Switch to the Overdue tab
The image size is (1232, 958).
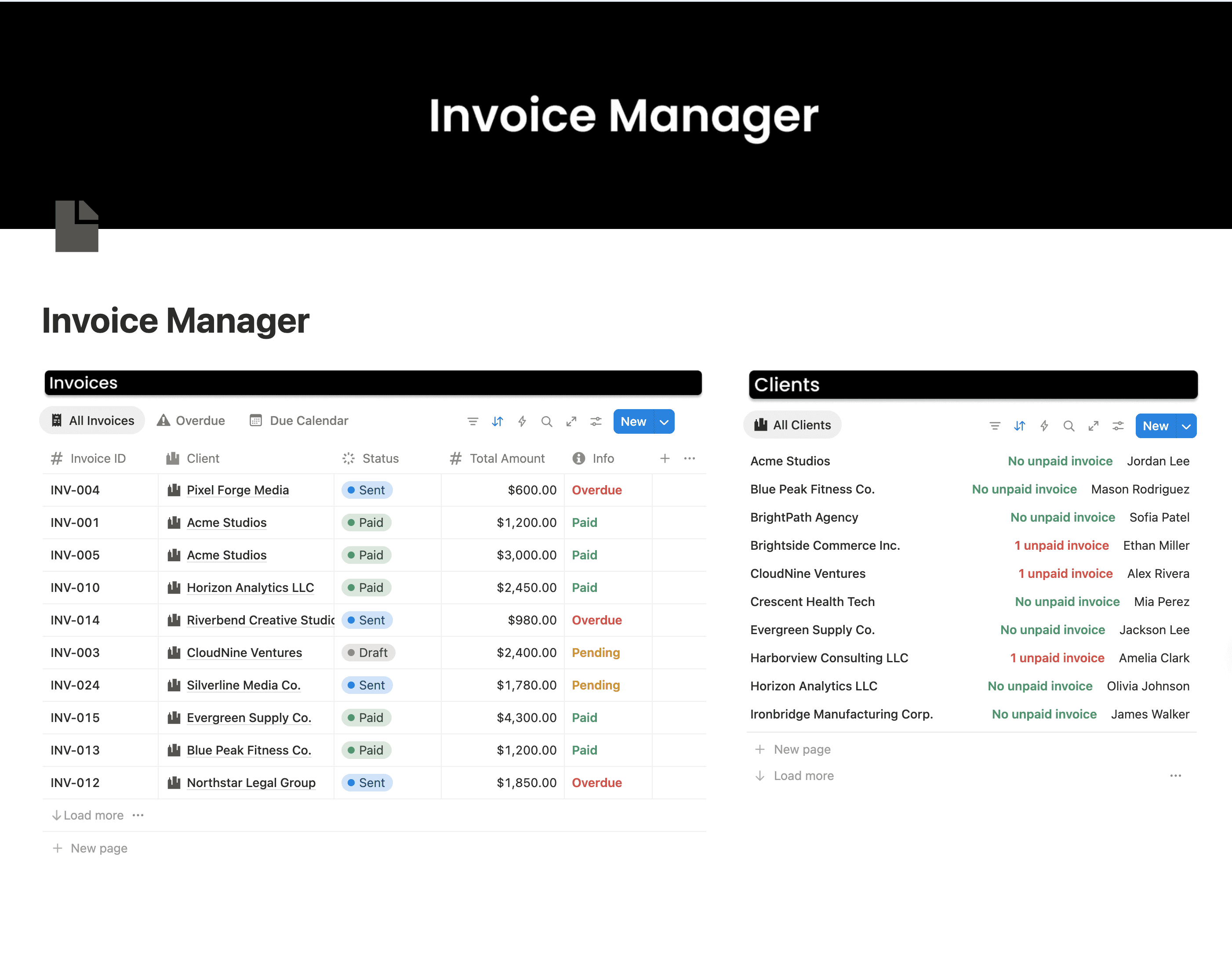point(191,421)
